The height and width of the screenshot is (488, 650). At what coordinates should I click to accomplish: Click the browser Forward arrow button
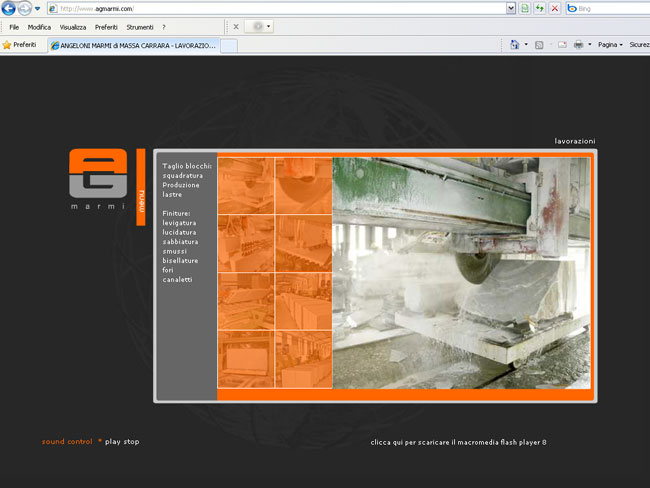24,8
